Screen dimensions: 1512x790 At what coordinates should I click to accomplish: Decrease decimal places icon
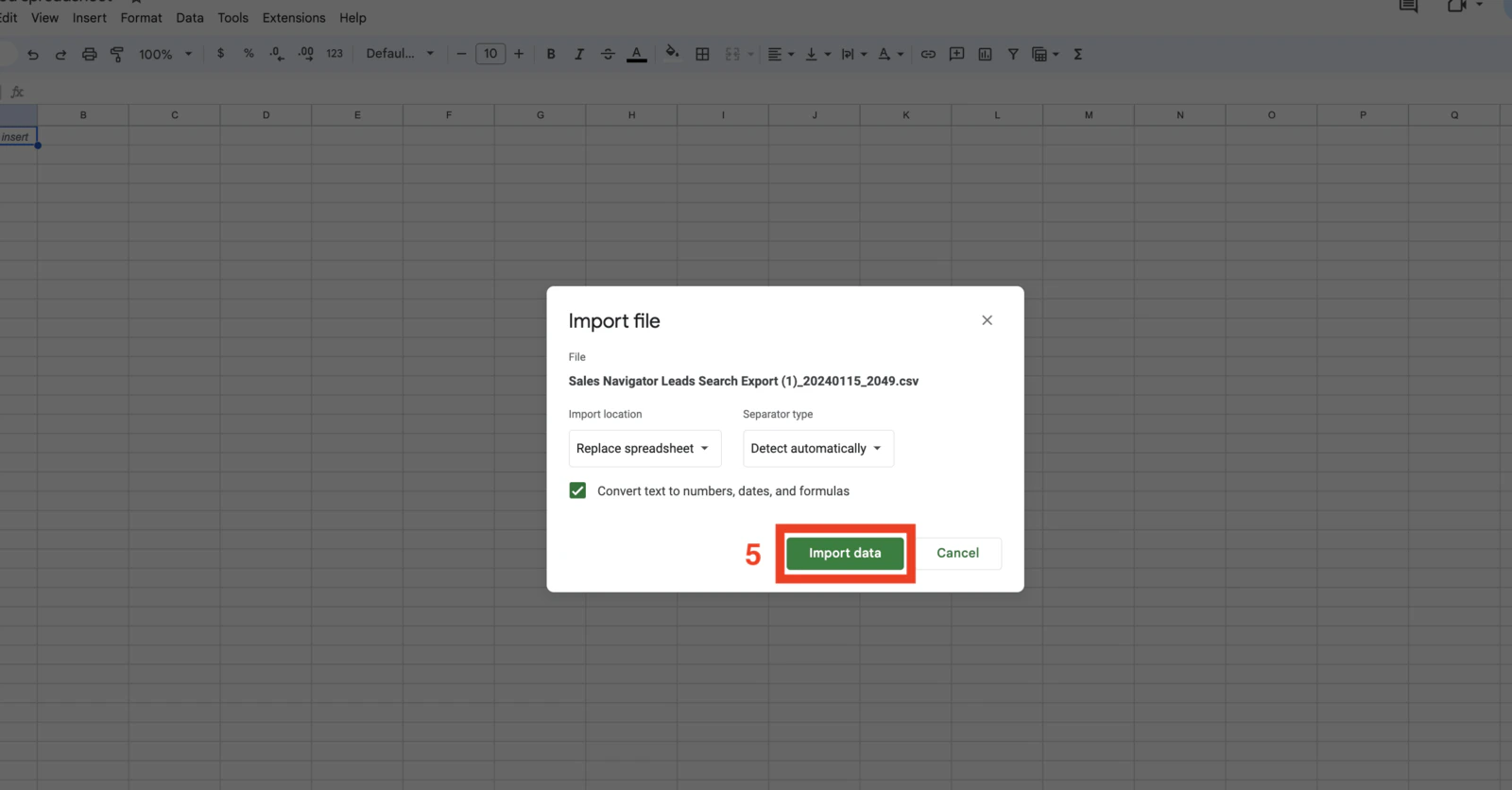tap(276, 54)
